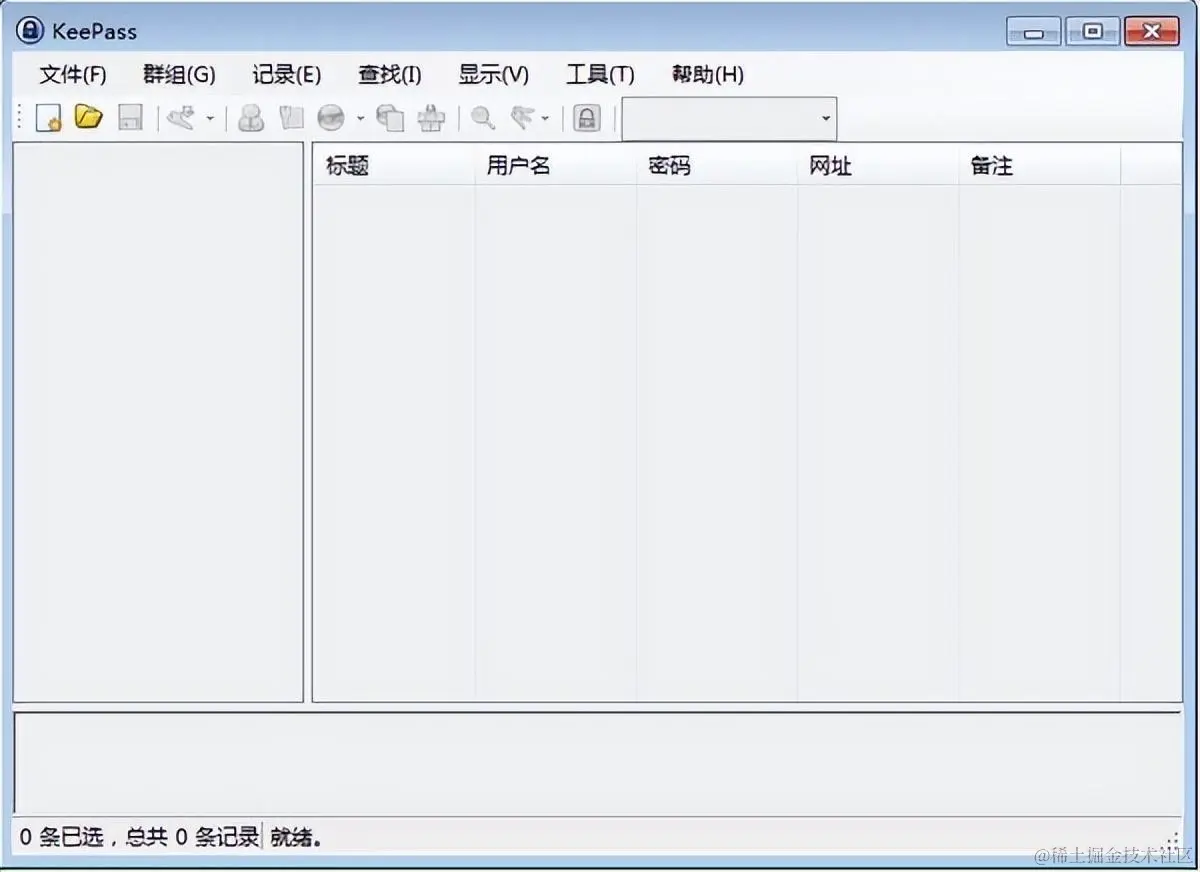The image size is (1200, 872).
Task: Click the Show entries key icon
Action: (x=523, y=118)
